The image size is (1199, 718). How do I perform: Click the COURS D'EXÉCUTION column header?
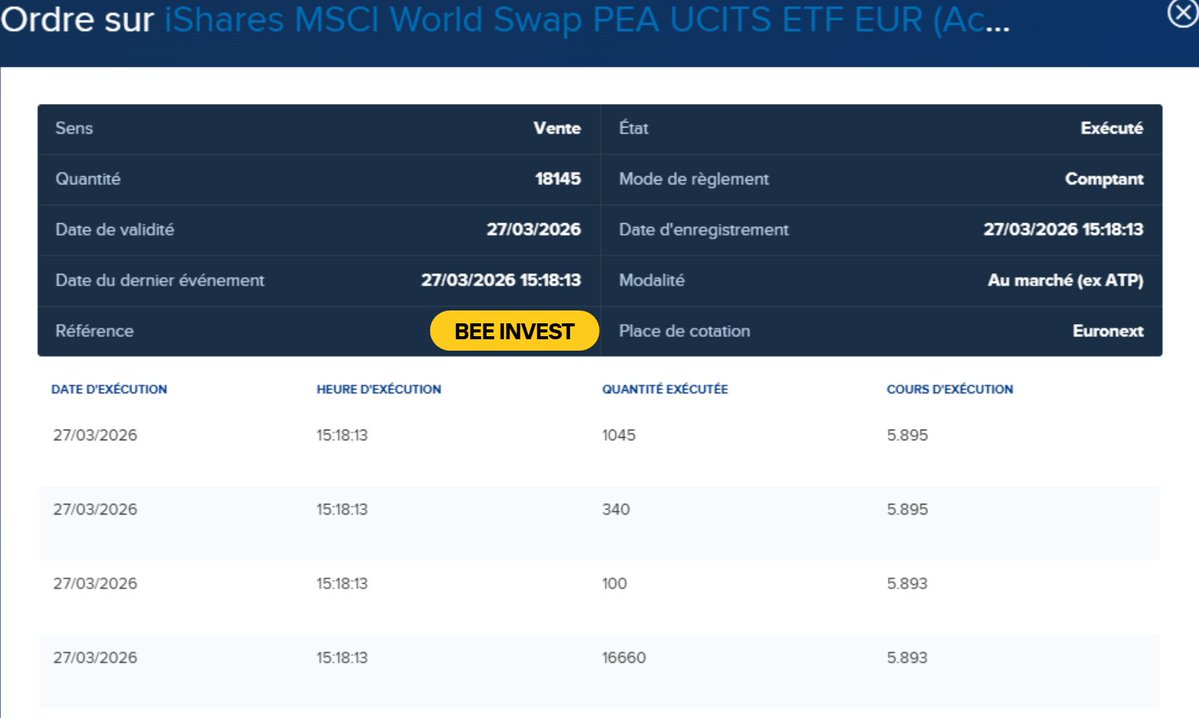click(x=950, y=389)
